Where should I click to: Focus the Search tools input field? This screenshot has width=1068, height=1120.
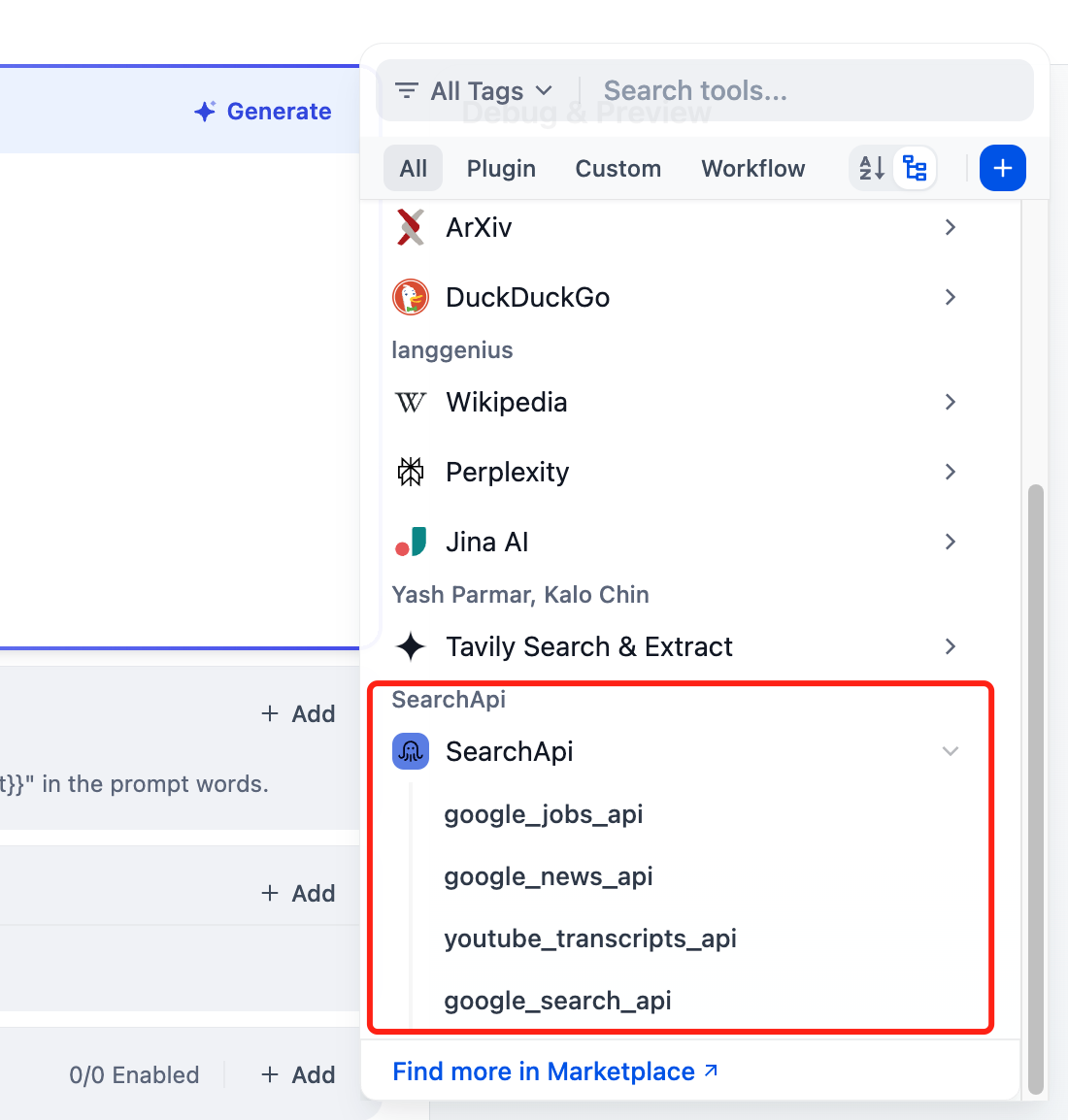[806, 91]
